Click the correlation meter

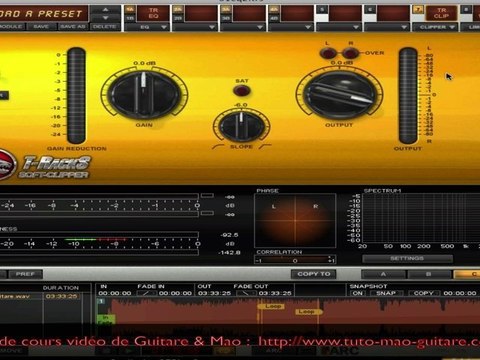[x=295, y=260]
